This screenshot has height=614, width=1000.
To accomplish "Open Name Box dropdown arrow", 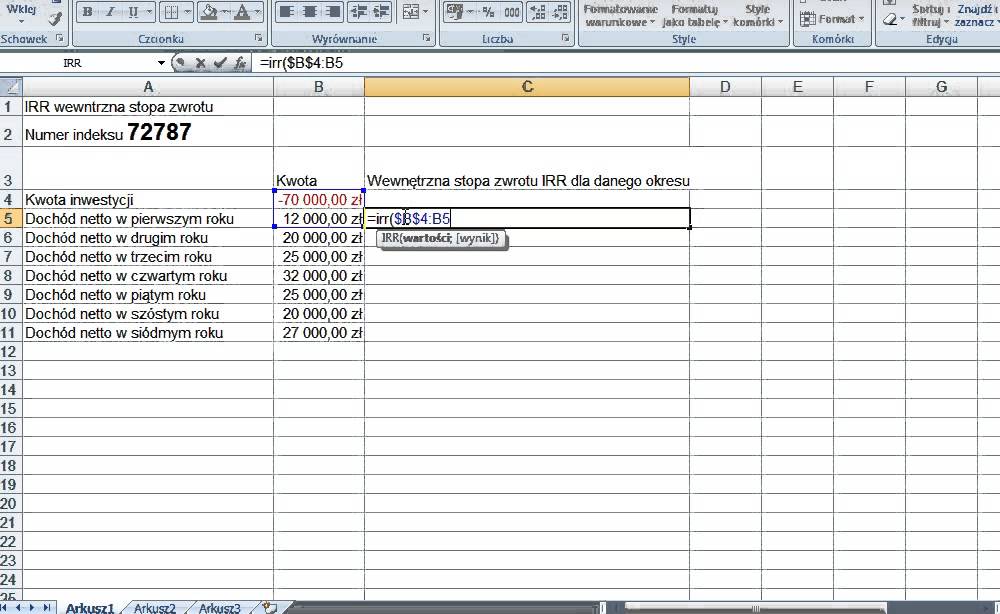I will point(161,62).
